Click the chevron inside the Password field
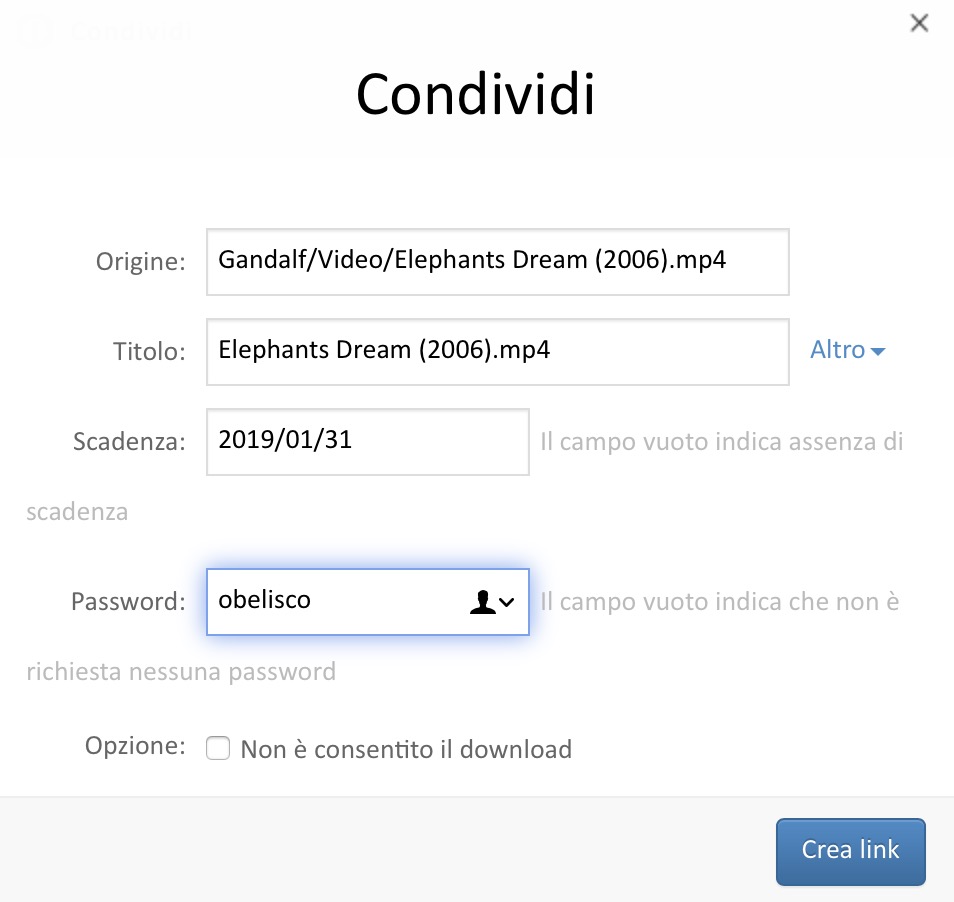The width and height of the screenshot is (954, 902). (507, 602)
